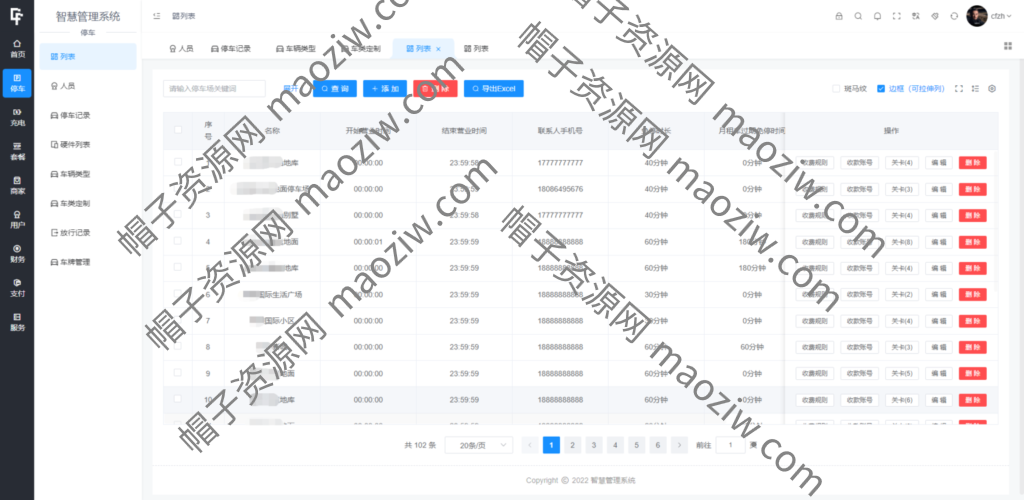
Task: Open the 关卡(5) button in row 9
Action: (903, 373)
